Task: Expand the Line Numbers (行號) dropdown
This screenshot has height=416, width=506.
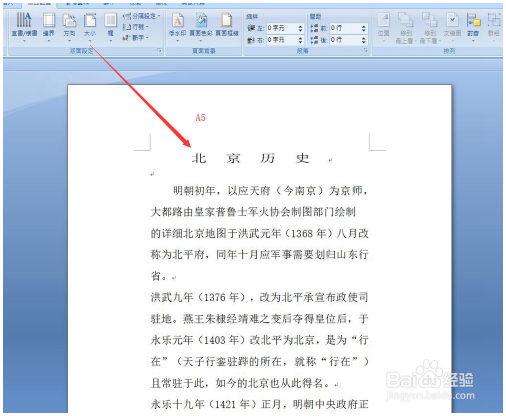Action: click(x=136, y=27)
